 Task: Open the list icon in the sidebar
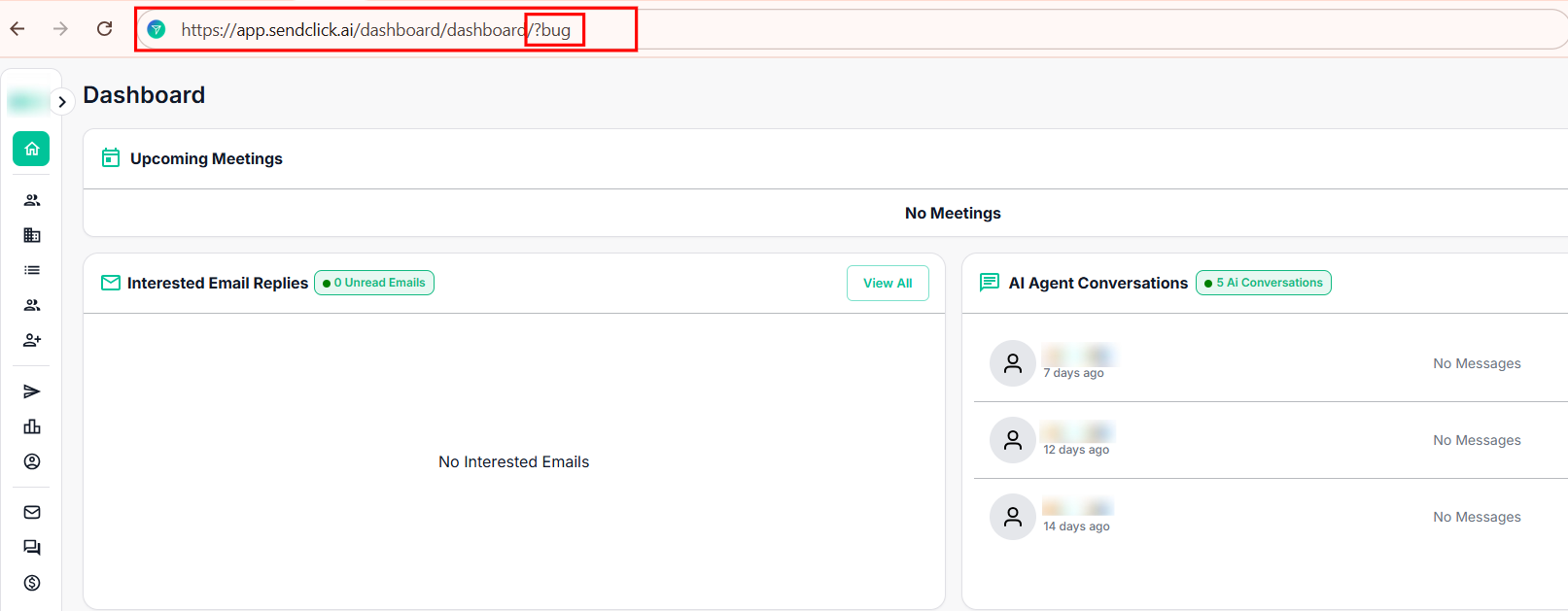coord(32,270)
